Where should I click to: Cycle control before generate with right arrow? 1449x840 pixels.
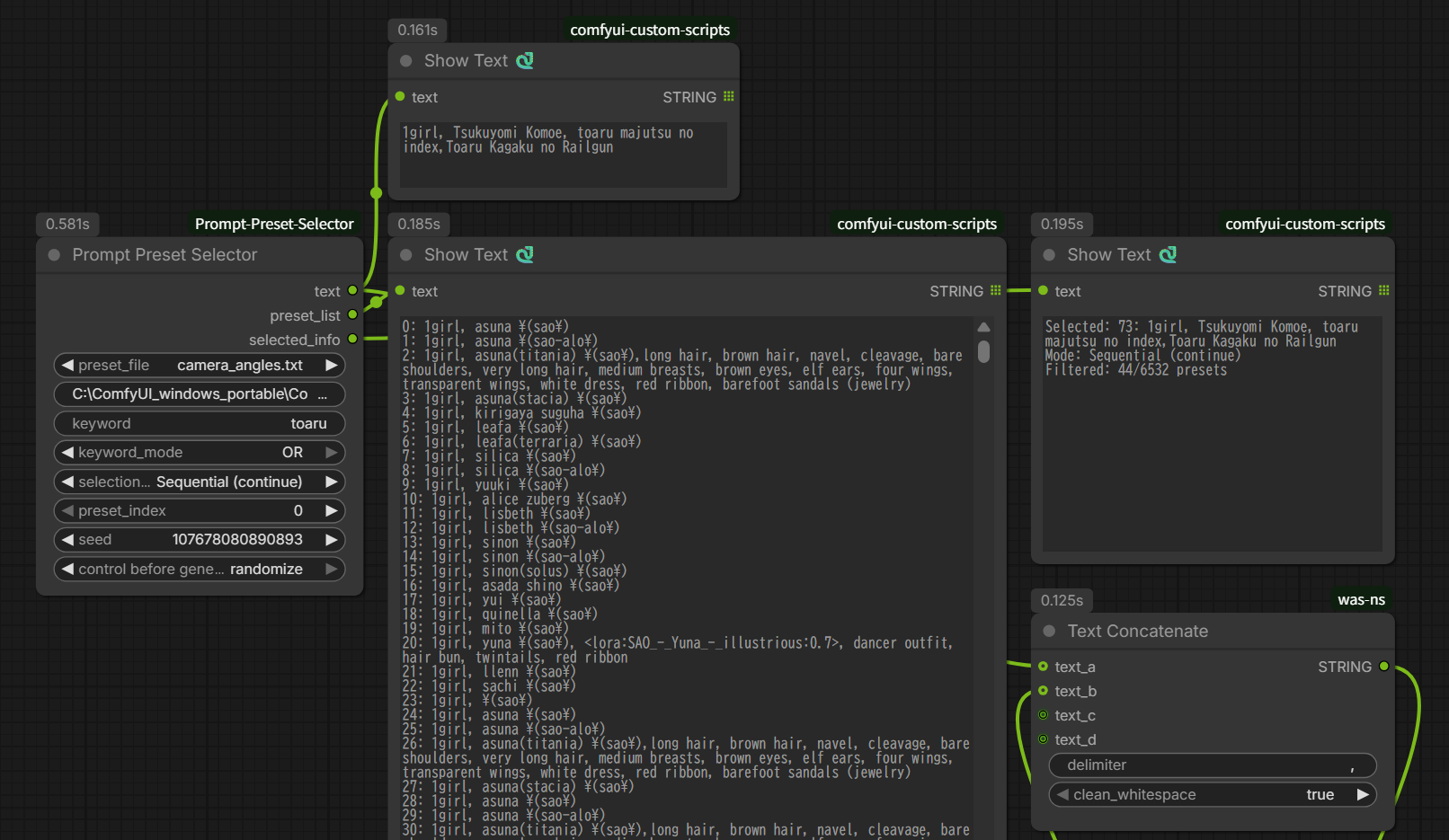click(x=332, y=569)
